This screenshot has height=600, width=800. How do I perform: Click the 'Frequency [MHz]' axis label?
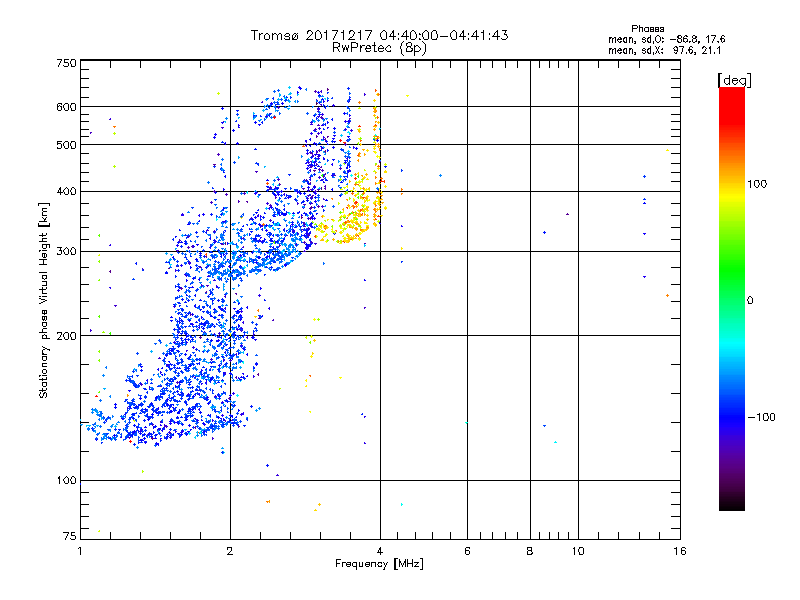[379, 564]
